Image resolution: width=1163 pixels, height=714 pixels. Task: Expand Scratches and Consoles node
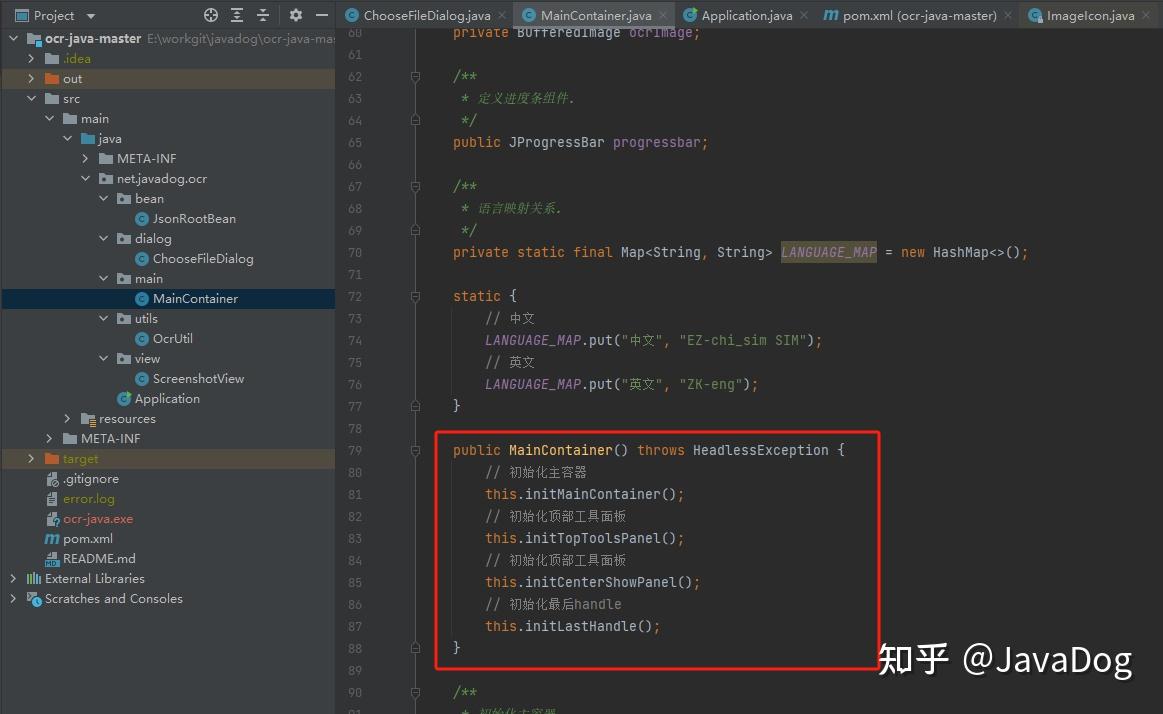pyautogui.click(x=13, y=598)
